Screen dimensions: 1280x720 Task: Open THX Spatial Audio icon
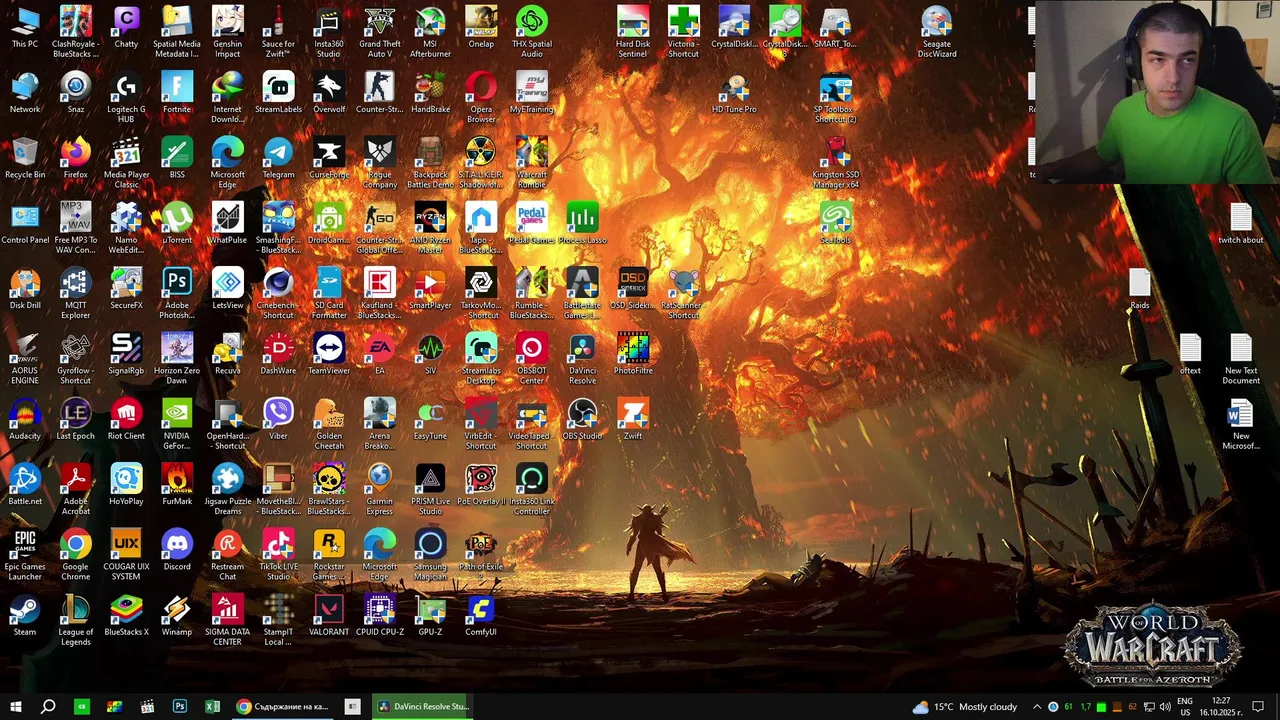[531, 30]
